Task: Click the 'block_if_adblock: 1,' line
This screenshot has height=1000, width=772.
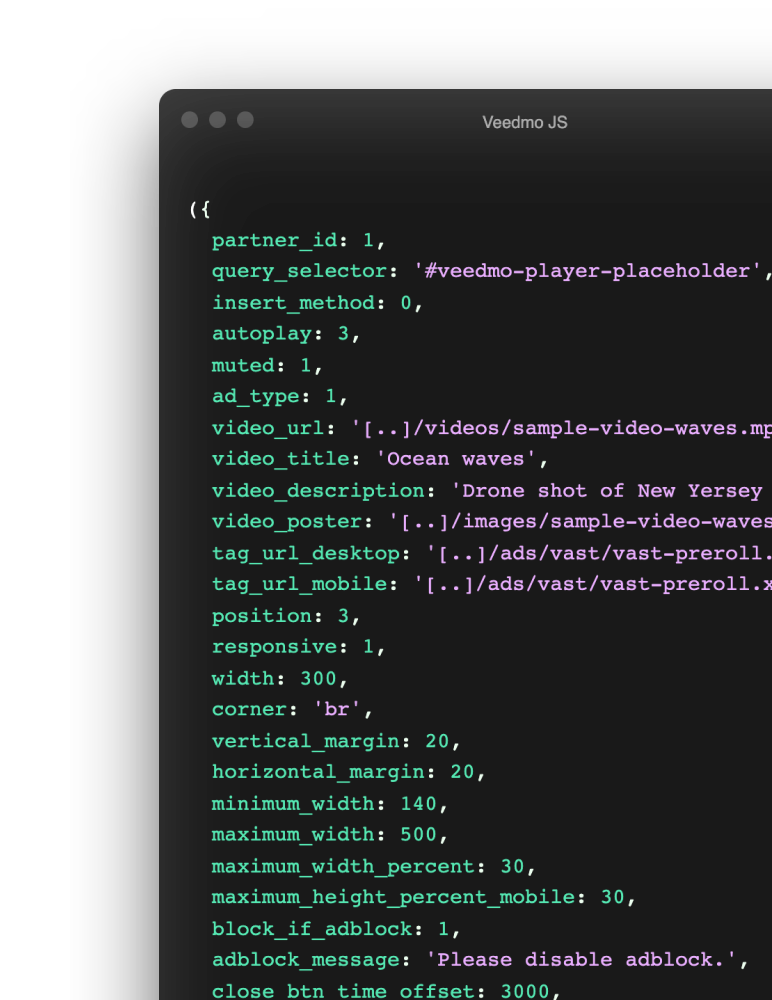Action: [336, 929]
